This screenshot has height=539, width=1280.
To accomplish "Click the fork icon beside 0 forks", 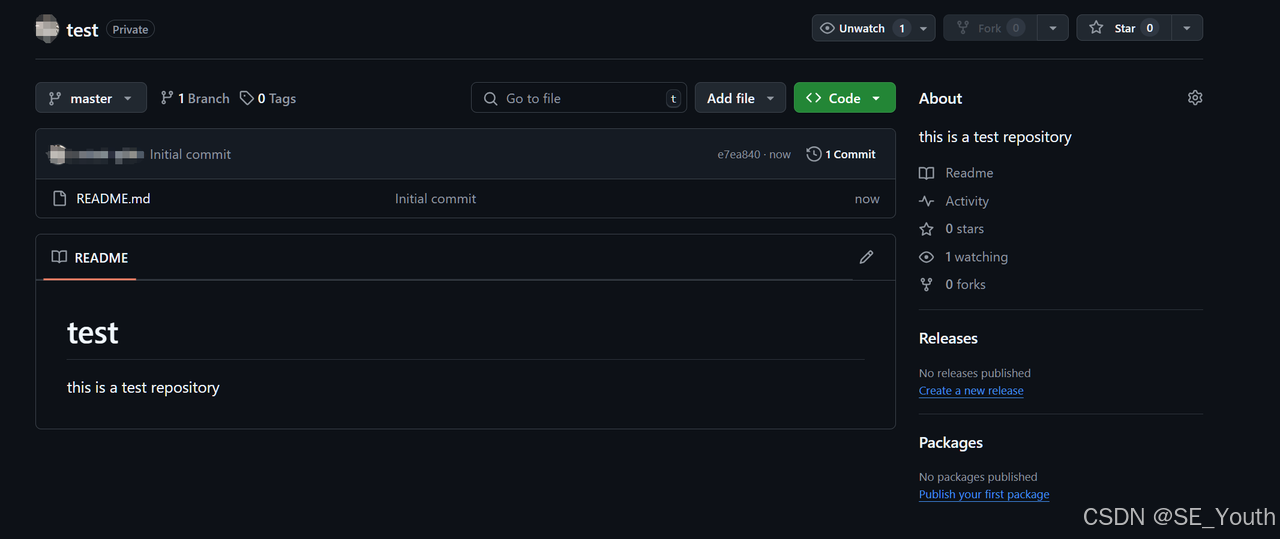I will 926,284.
